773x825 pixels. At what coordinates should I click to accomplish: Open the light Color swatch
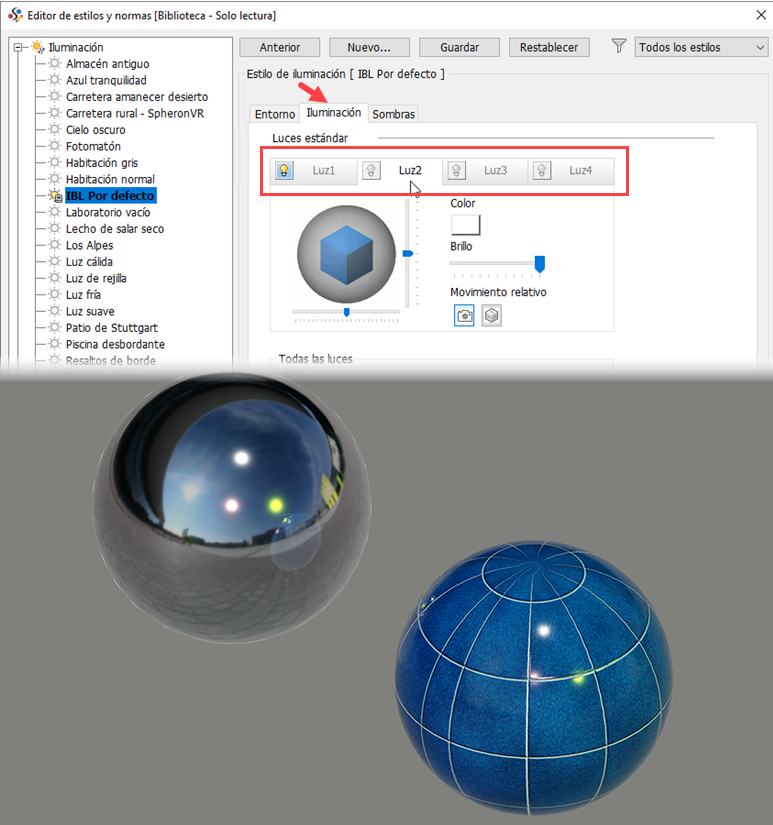point(465,225)
